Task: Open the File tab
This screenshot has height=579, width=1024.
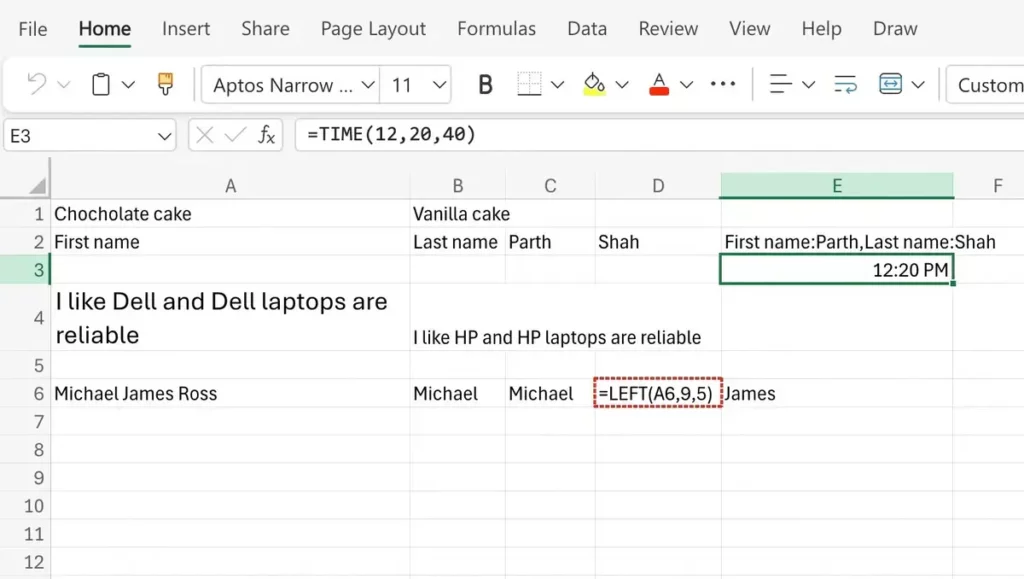Action: pos(33,29)
